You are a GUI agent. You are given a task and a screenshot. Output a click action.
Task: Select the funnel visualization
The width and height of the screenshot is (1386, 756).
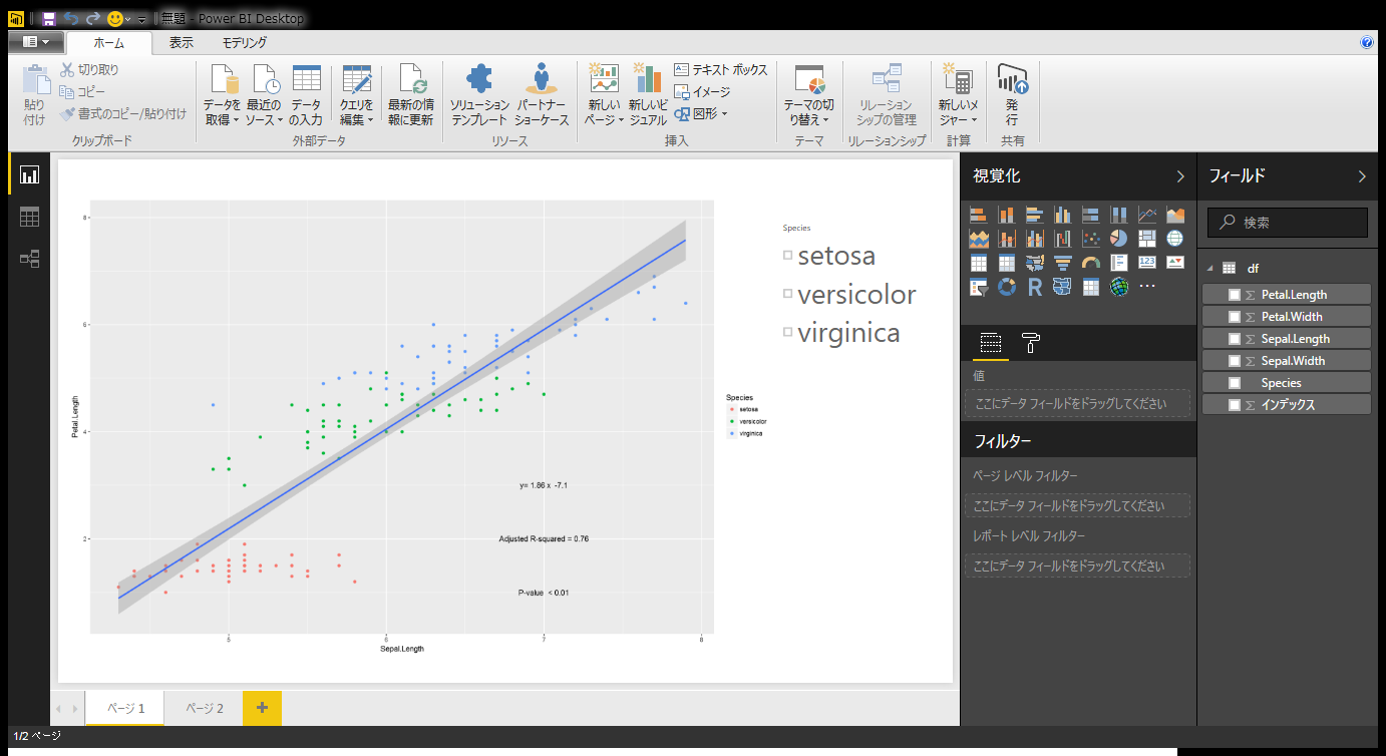1063,262
